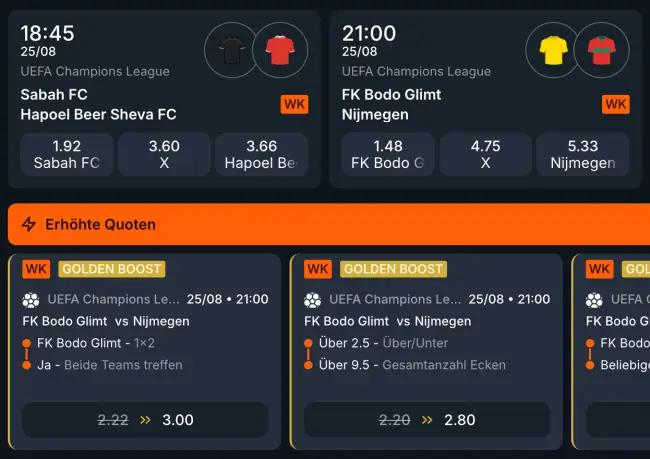Click WK badge on Sabah FC match
The height and width of the screenshot is (459, 650).
click(294, 104)
